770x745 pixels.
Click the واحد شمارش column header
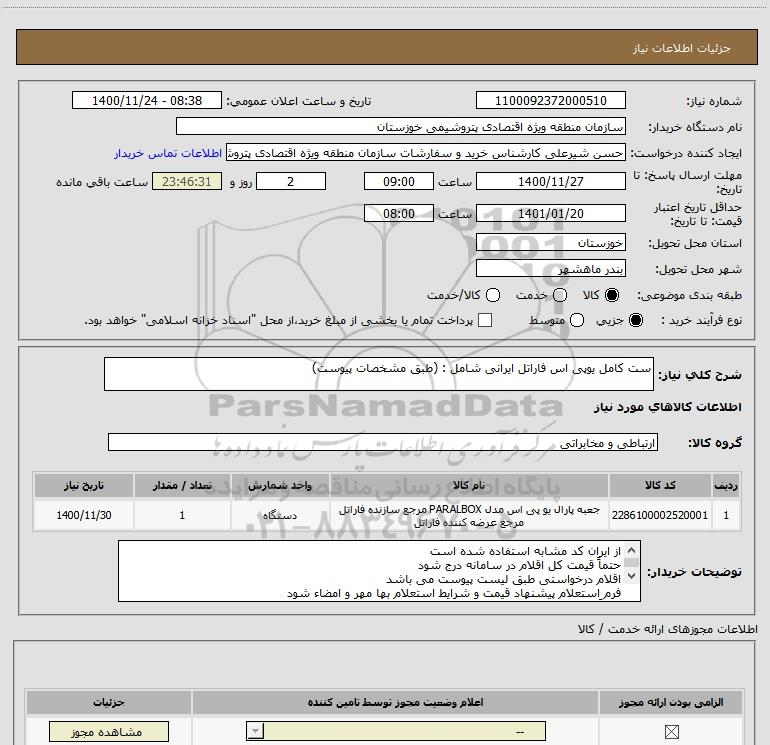(280, 485)
